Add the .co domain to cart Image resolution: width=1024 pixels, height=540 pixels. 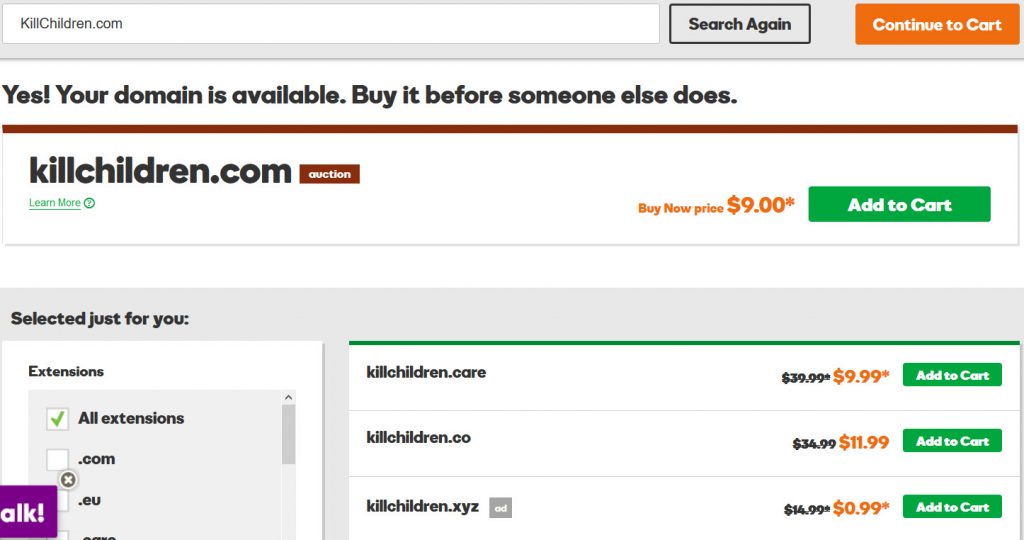click(x=952, y=441)
